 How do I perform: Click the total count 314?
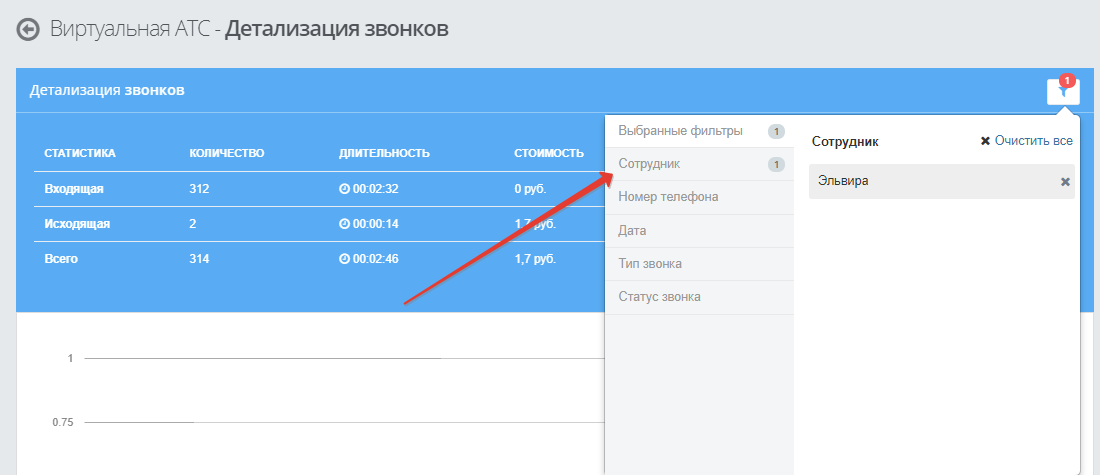[199, 259]
